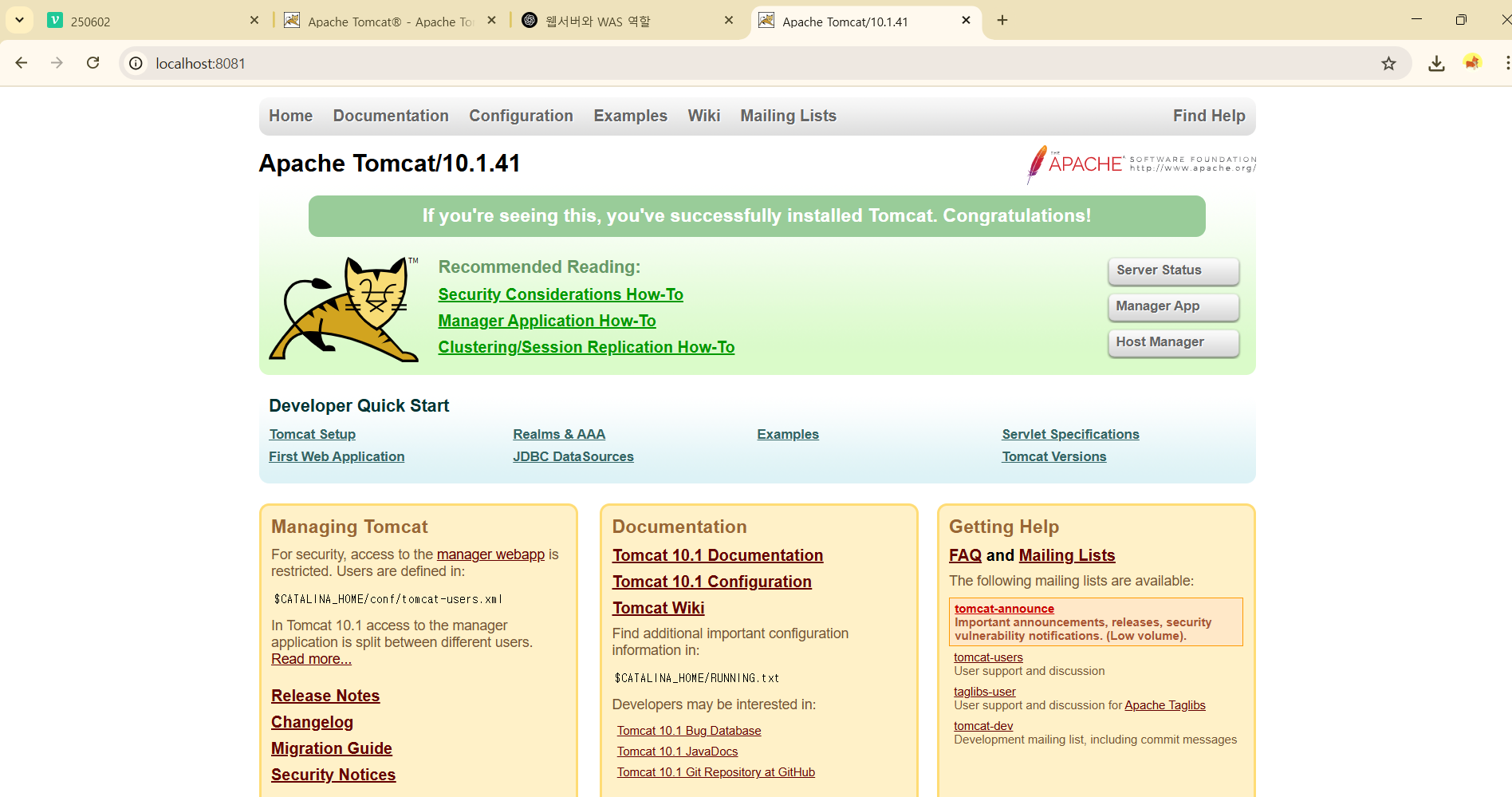Close the 250602 tab
1512x797 pixels.
[254, 20]
